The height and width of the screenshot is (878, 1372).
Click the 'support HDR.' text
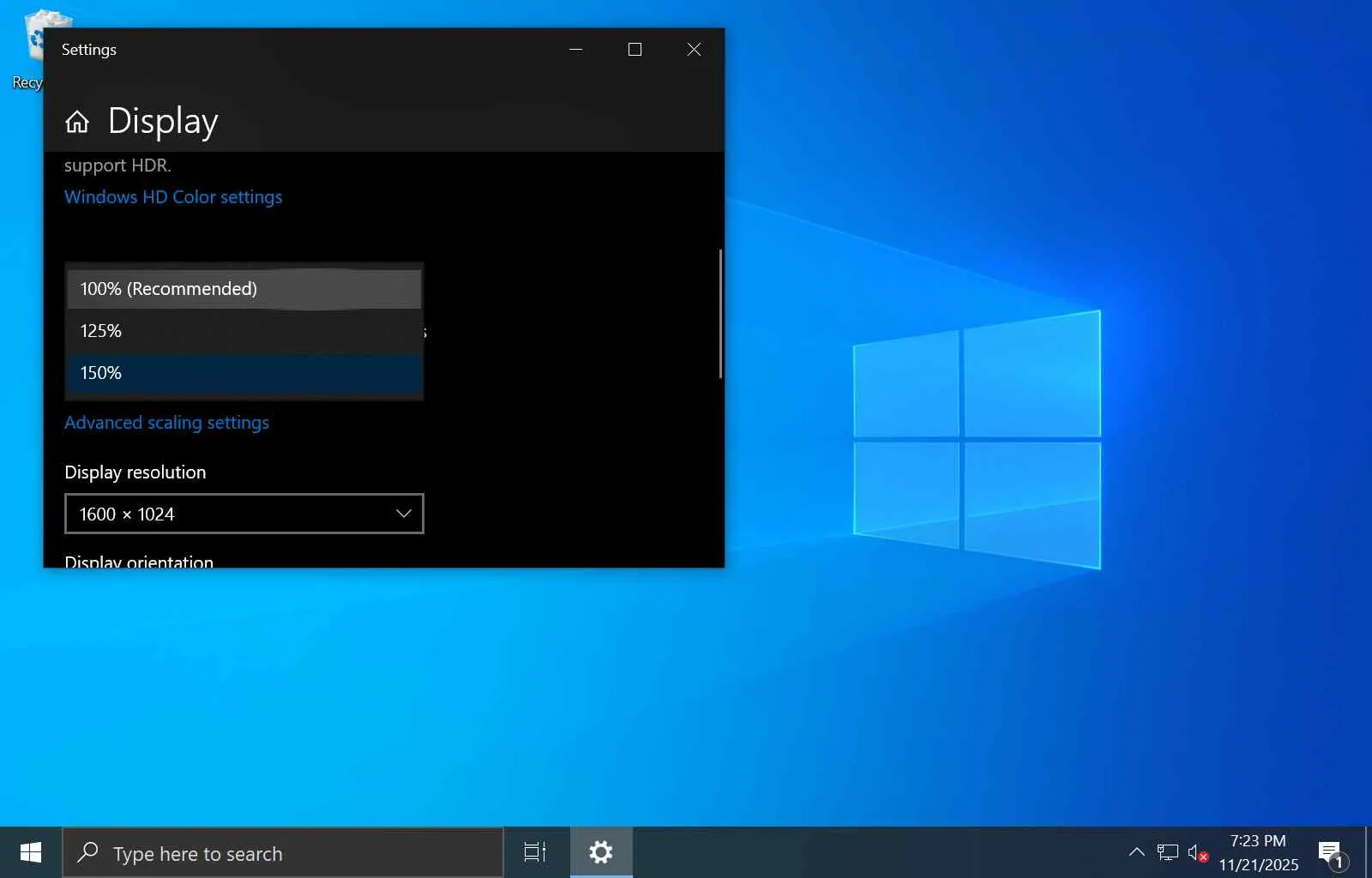click(117, 165)
